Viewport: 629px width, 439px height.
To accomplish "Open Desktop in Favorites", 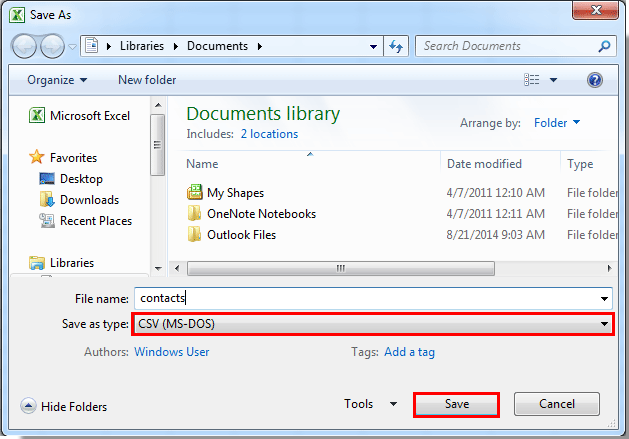I will coord(81,179).
